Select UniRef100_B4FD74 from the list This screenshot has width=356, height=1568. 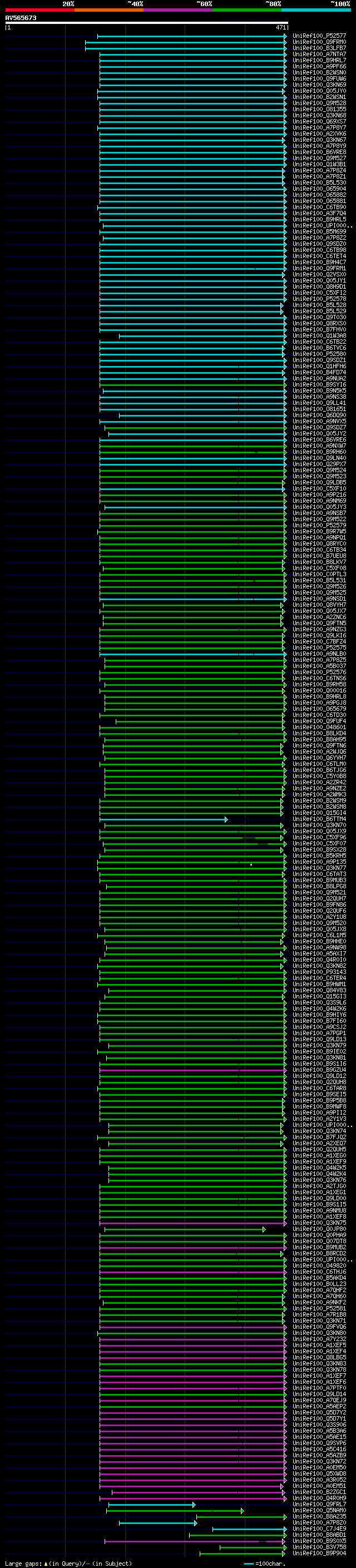(319, 373)
